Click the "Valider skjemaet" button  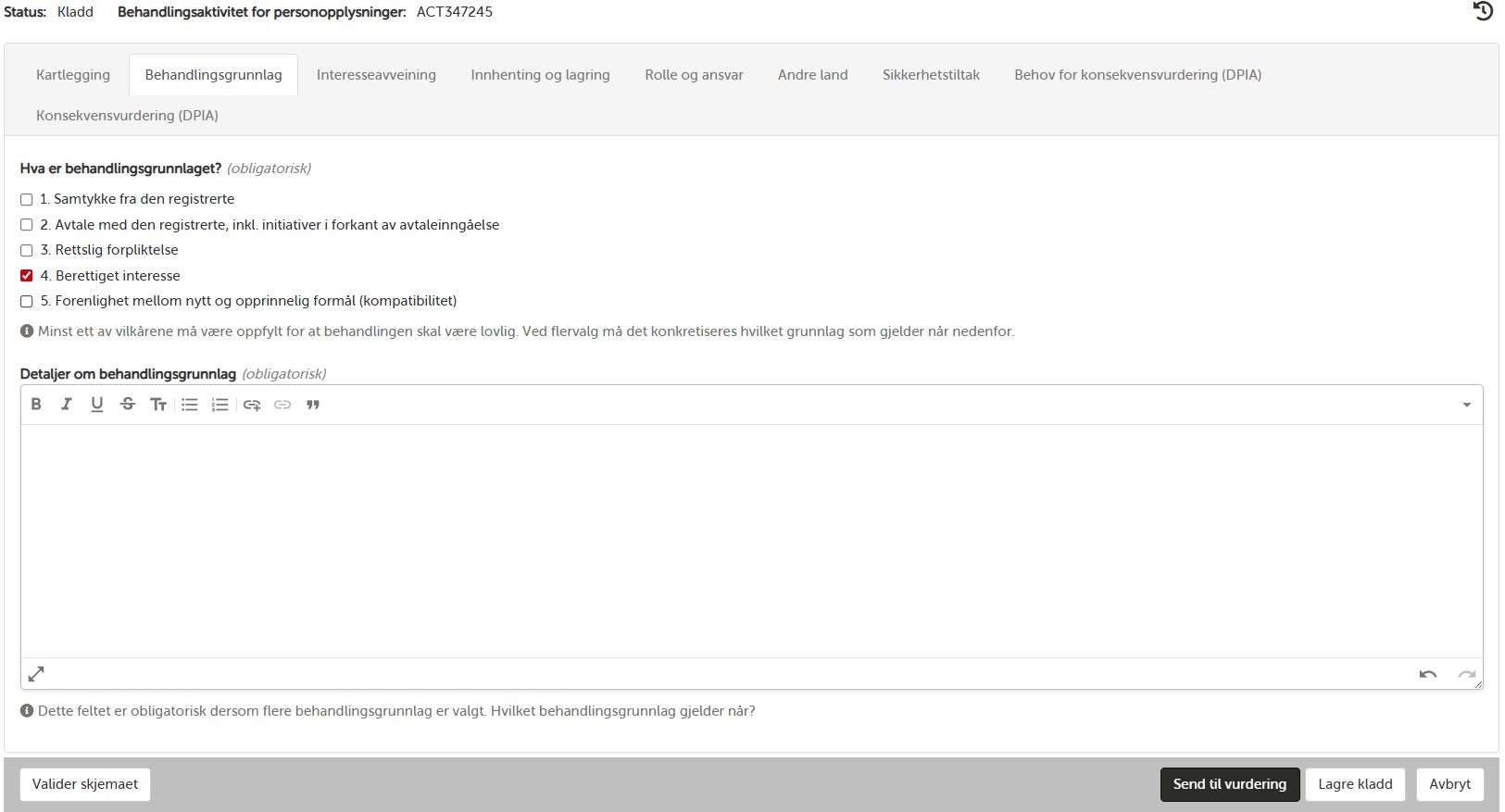click(85, 784)
